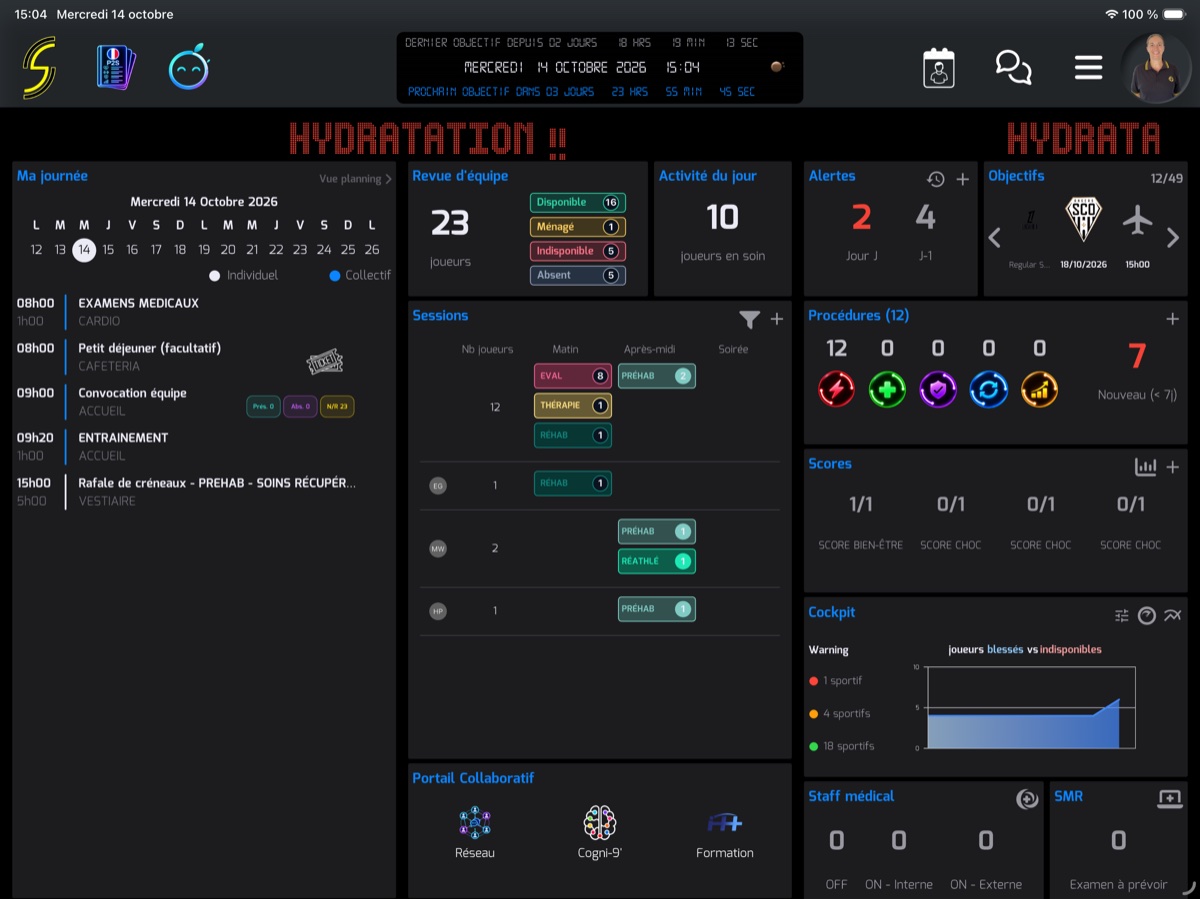Viewport: 1200px width, 899px height.
Task: Select day 26 in calendar
Action: pos(372,250)
